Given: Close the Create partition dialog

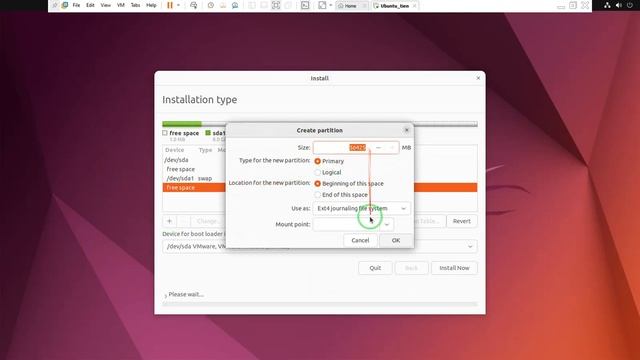Looking at the screenshot, I should (x=407, y=130).
